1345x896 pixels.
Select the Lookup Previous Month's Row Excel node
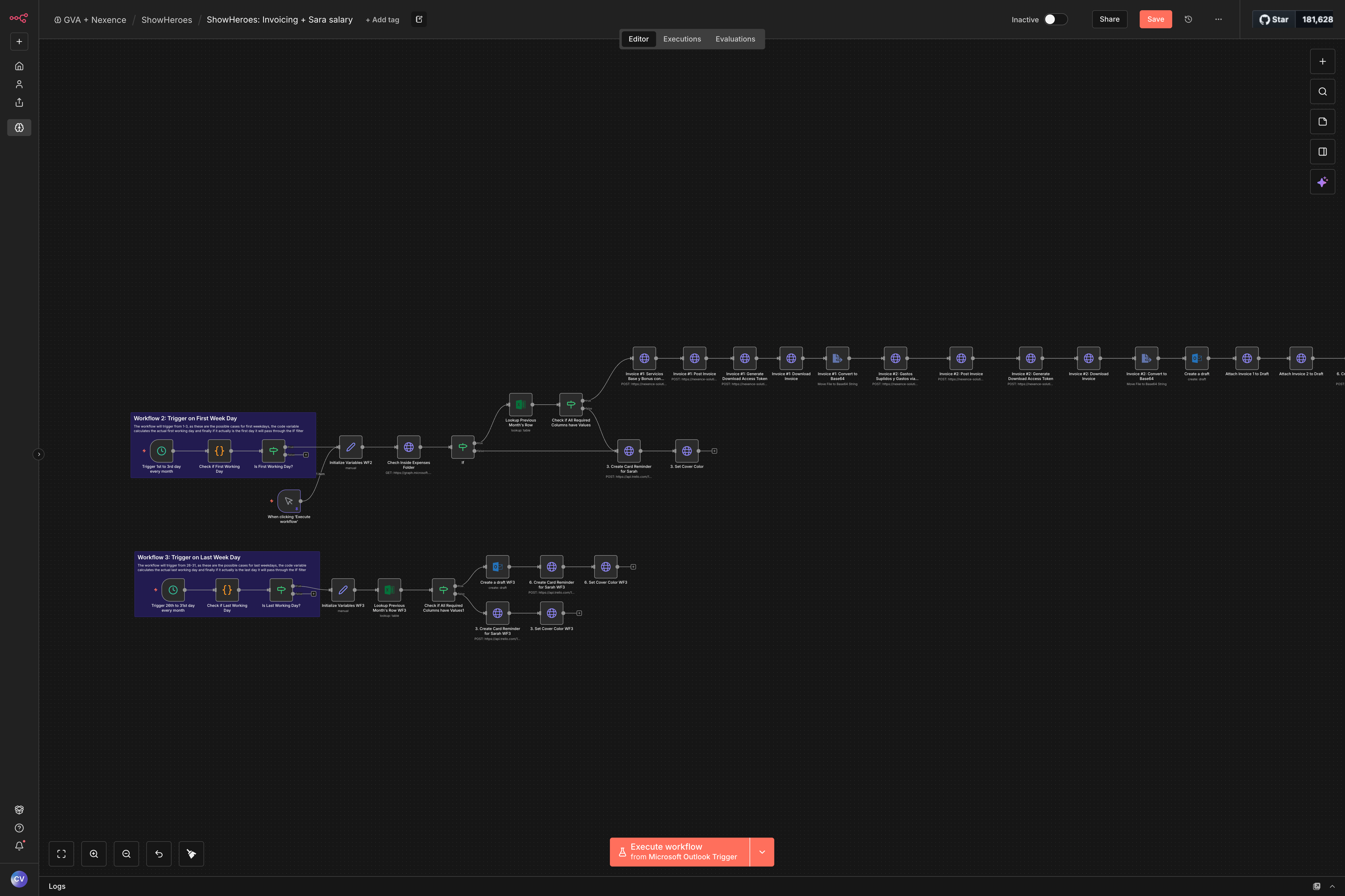(520, 405)
